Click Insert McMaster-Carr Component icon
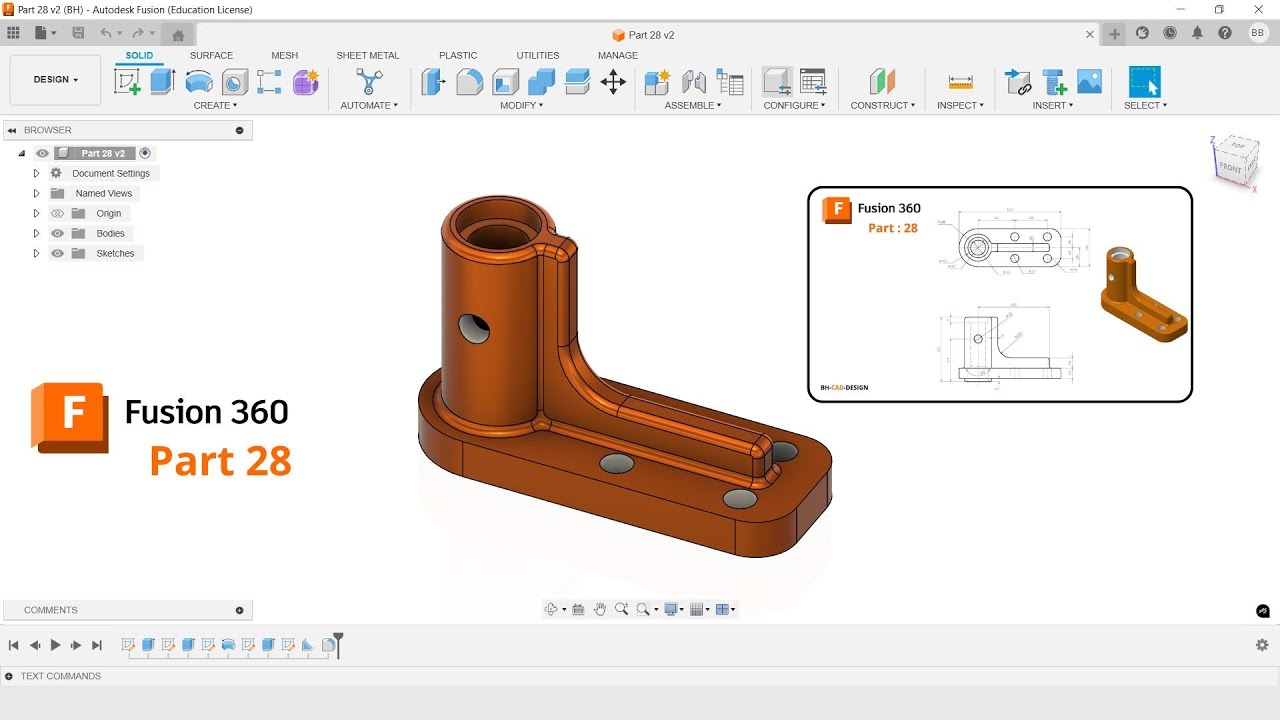1280x720 pixels. click(1054, 82)
